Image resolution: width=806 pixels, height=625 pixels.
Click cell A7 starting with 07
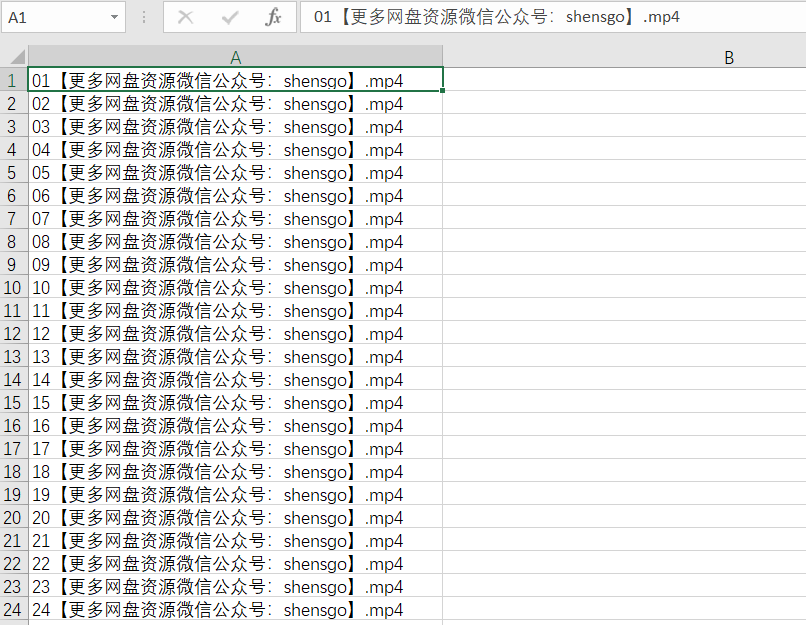[235, 219]
